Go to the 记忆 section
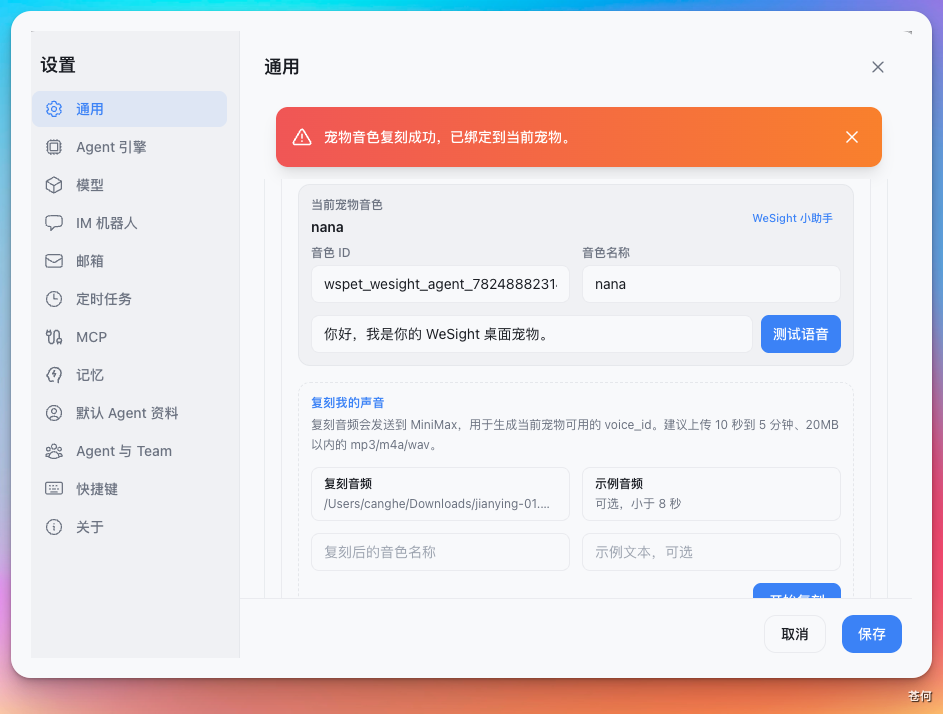This screenshot has height=714, width=943. coord(129,375)
